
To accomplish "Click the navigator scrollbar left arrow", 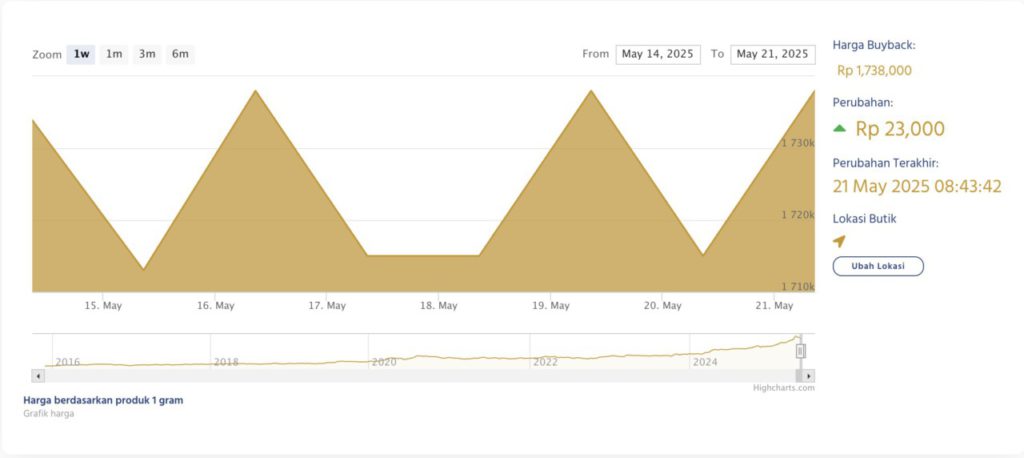I will tap(38, 376).
